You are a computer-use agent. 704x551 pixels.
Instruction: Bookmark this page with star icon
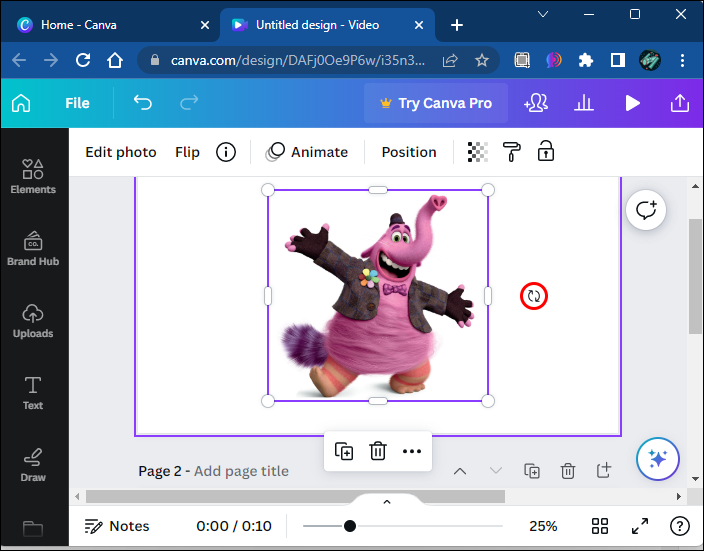(x=481, y=60)
